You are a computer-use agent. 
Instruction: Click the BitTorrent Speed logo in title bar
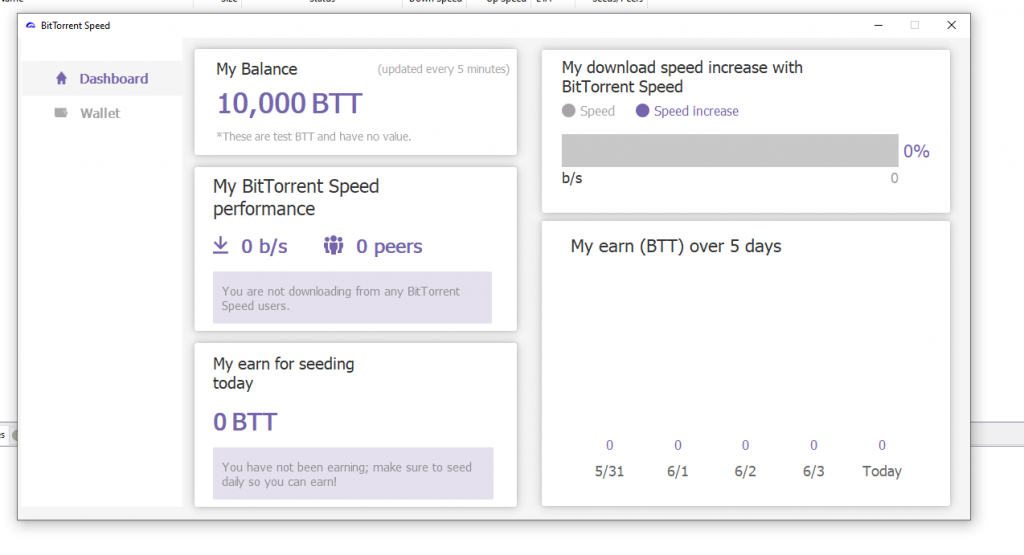[x=30, y=25]
